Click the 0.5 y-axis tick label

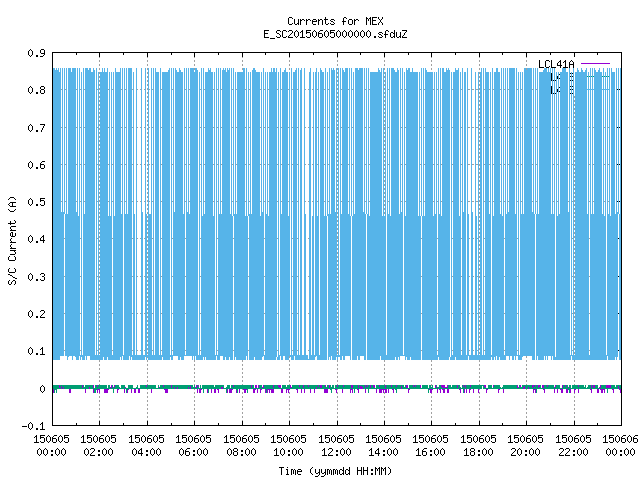pos(36,202)
